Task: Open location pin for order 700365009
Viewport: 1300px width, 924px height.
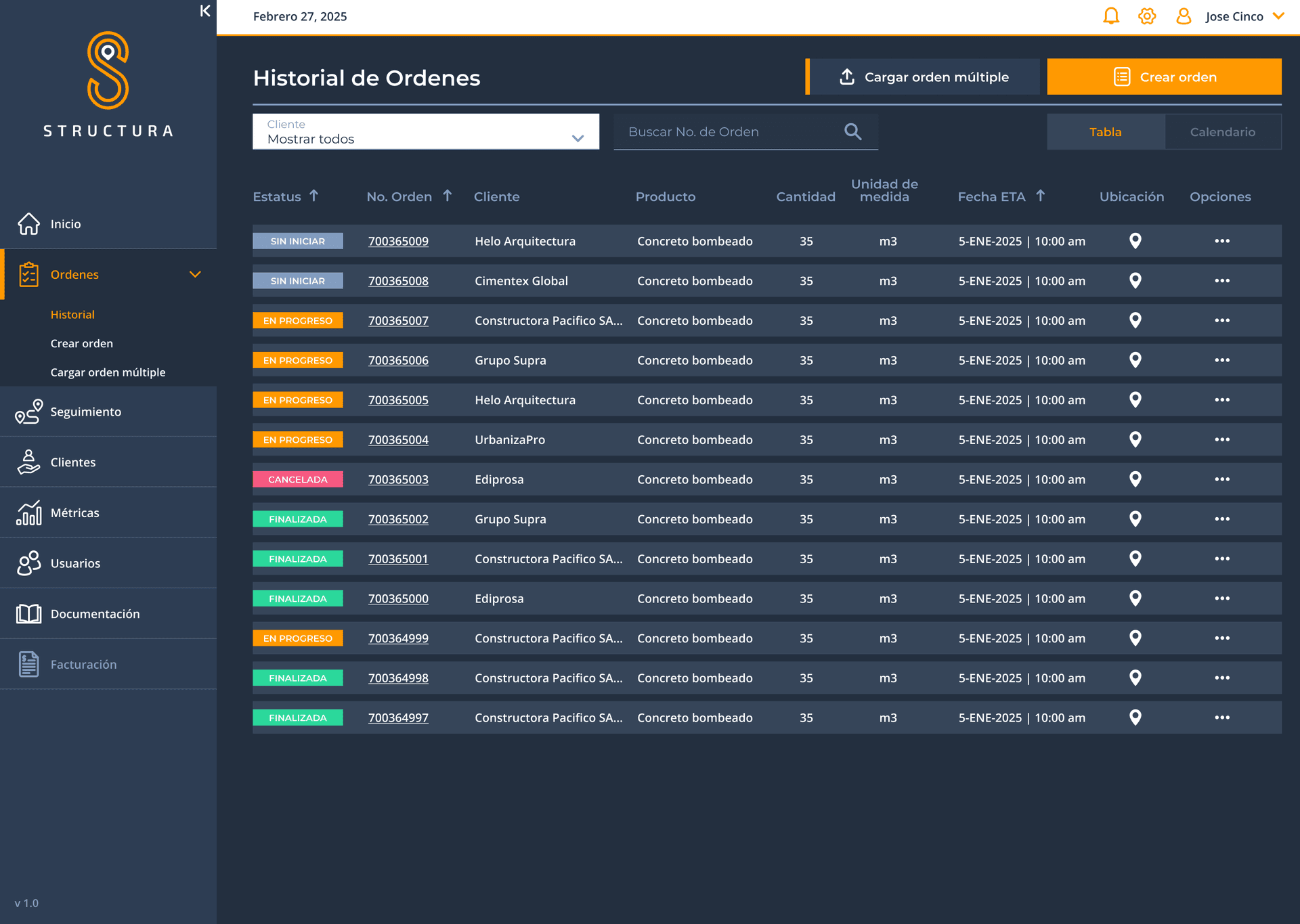Action: (x=1135, y=241)
